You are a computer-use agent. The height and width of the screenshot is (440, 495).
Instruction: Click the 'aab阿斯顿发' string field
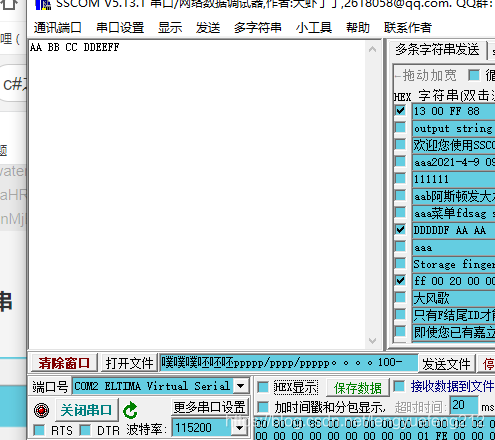pos(454,196)
